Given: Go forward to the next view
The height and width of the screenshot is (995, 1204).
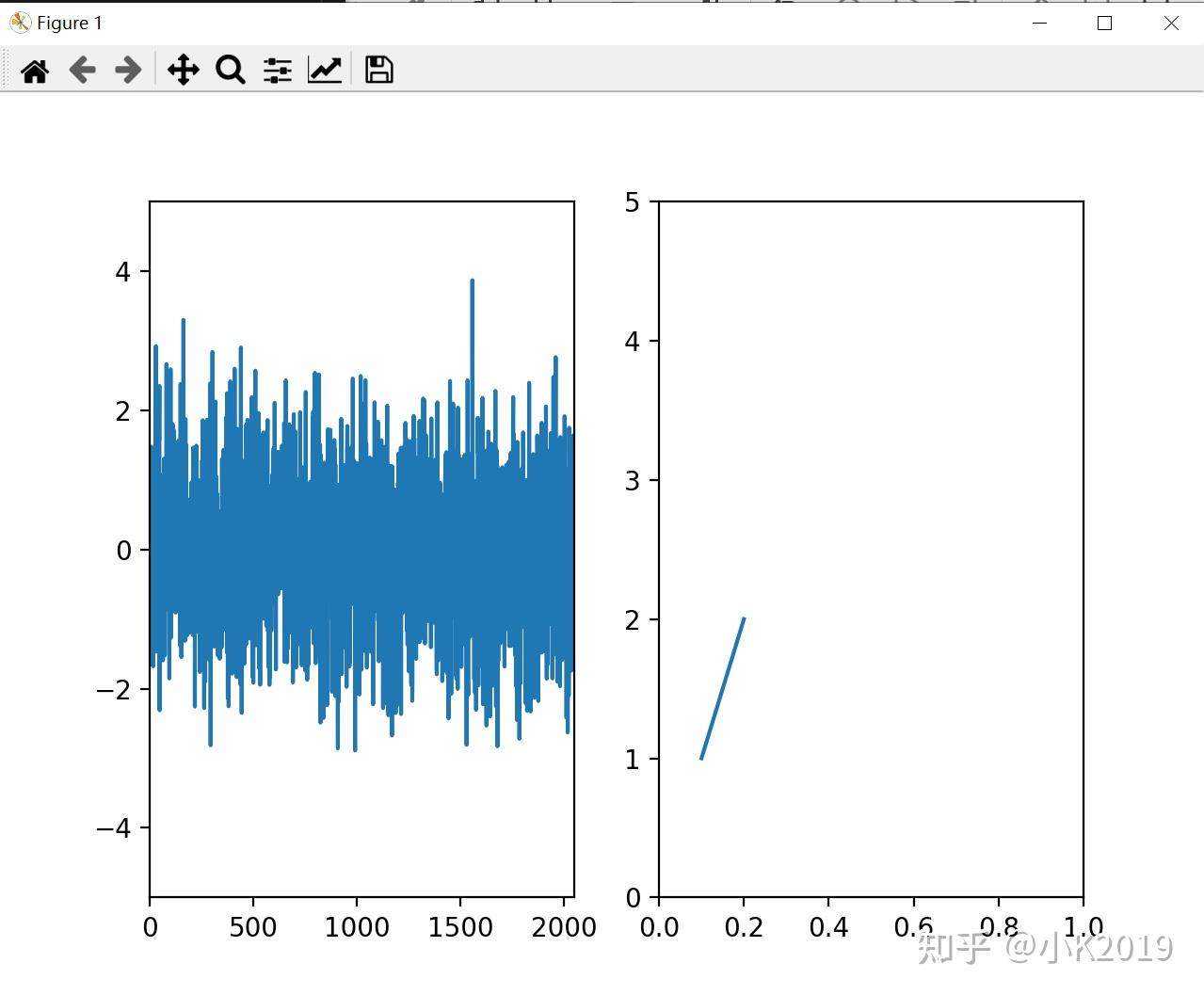Looking at the screenshot, I should [128, 70].
